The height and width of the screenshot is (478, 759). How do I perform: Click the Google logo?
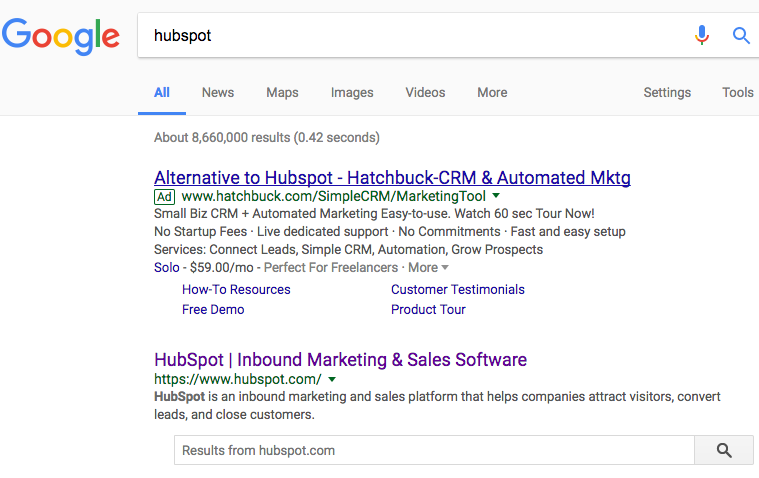pyautogui.click(x=61, y=36)
